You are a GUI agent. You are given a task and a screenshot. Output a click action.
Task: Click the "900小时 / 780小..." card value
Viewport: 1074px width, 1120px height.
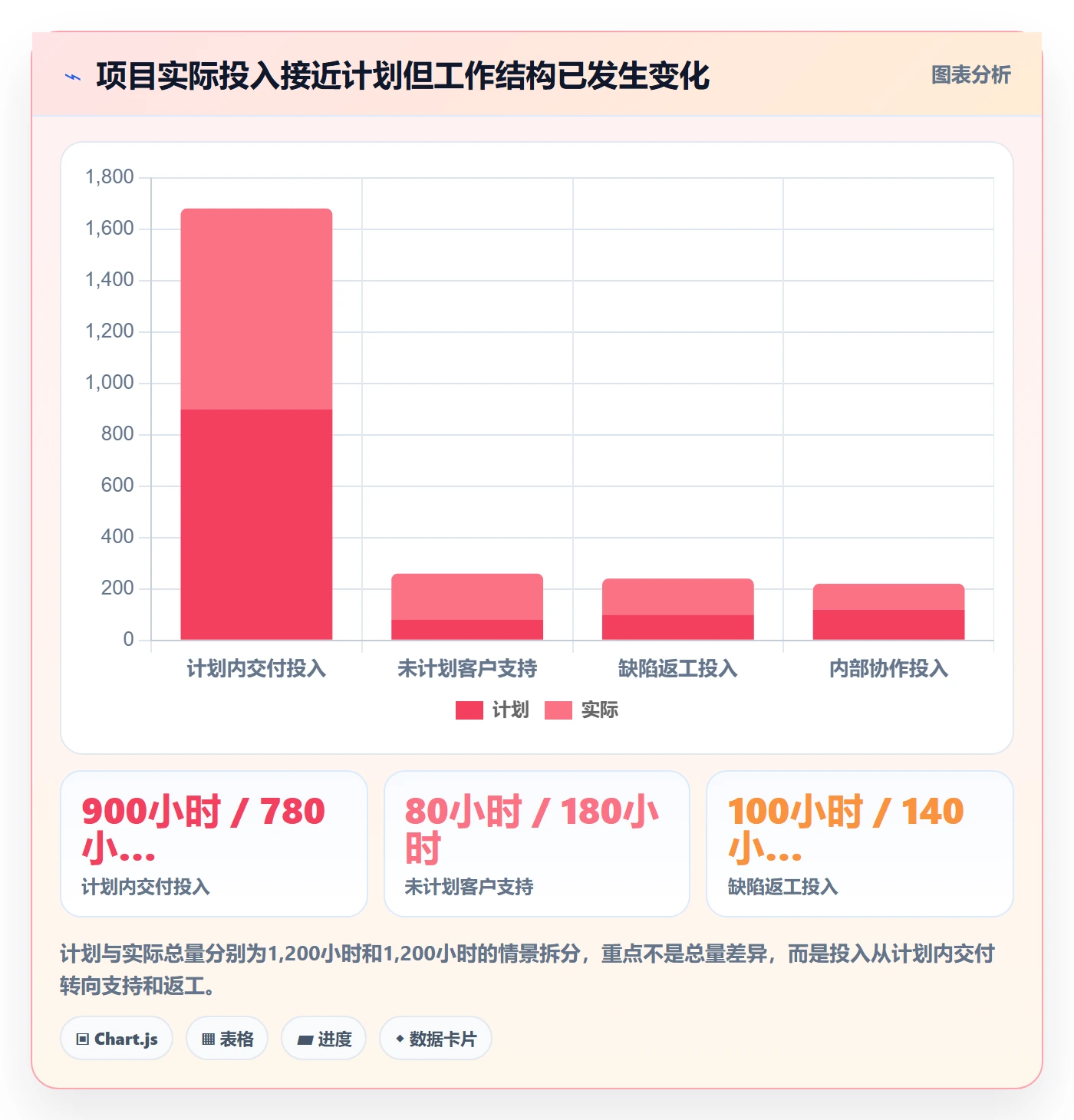point(203,829)
